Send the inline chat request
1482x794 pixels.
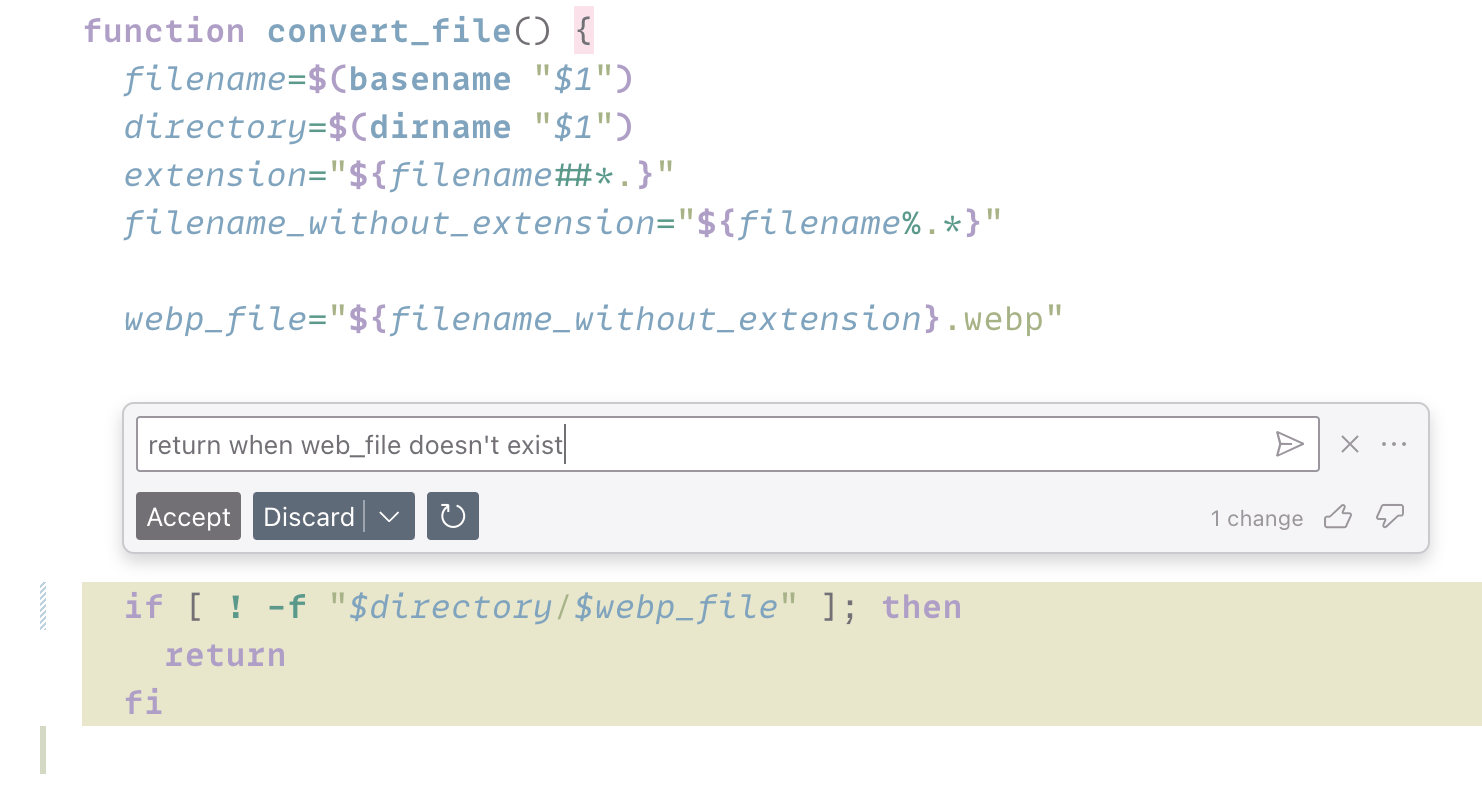[x=1289, y=444]
